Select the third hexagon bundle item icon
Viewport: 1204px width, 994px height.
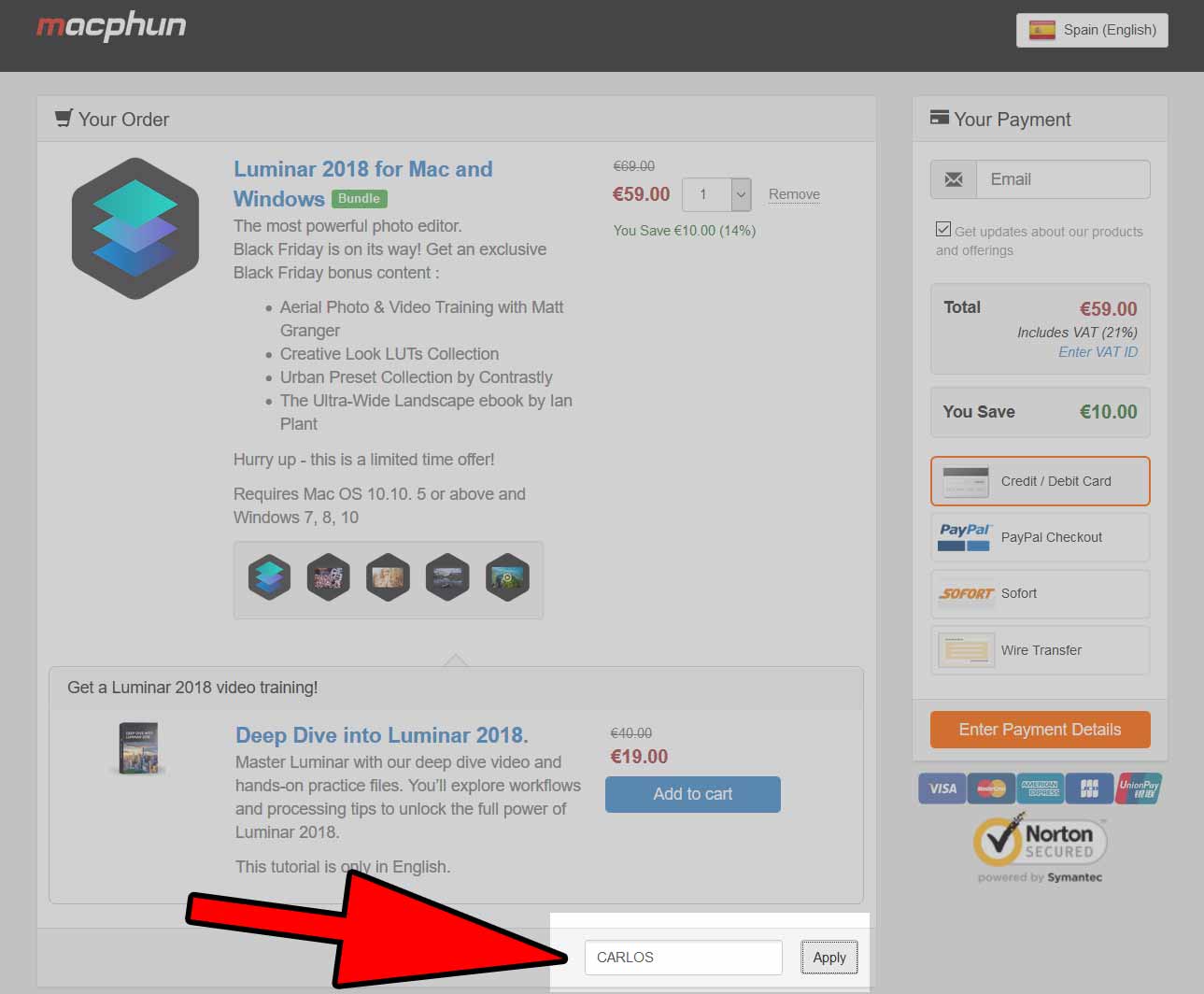click(388, 577)
